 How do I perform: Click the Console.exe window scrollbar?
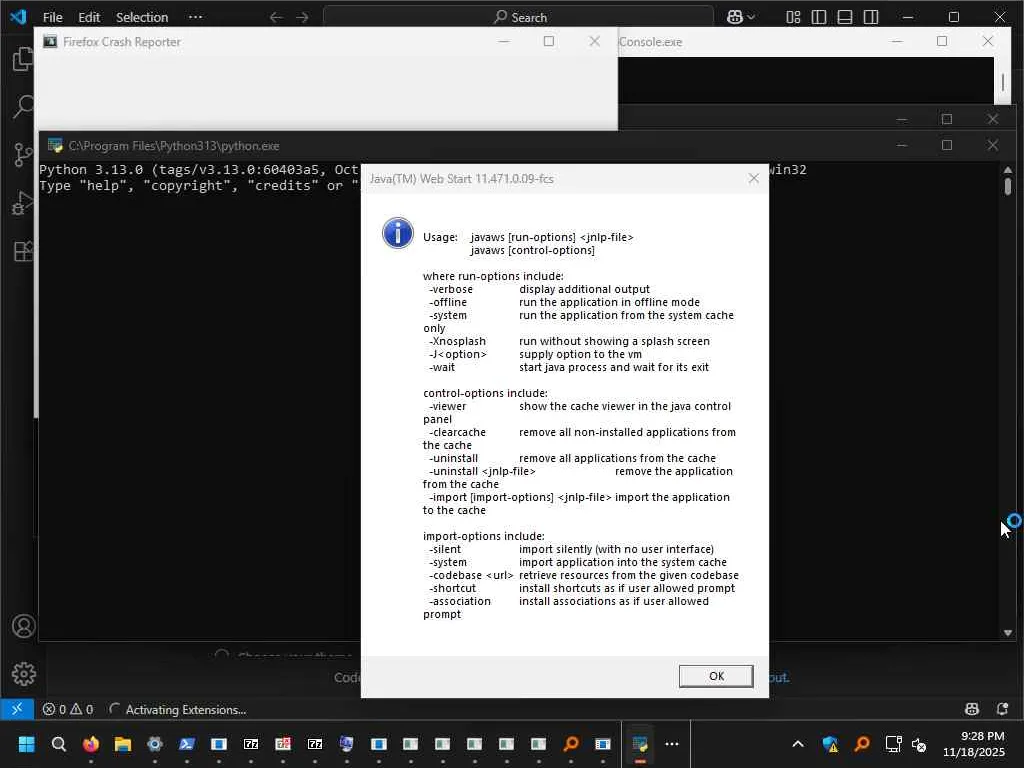(1002, 82)
